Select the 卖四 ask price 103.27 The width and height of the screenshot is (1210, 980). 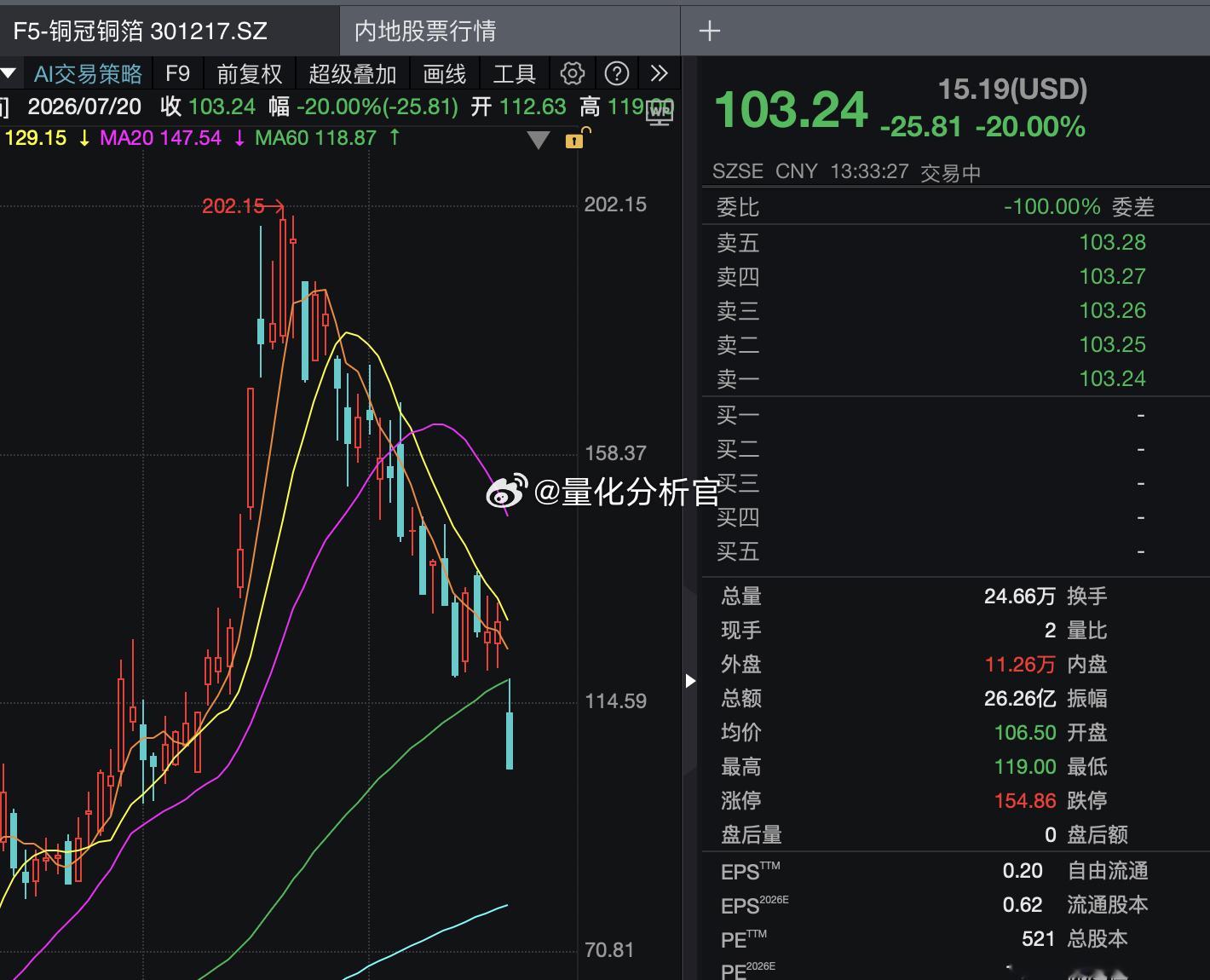pyautogui.click(x=1112, y=276)
